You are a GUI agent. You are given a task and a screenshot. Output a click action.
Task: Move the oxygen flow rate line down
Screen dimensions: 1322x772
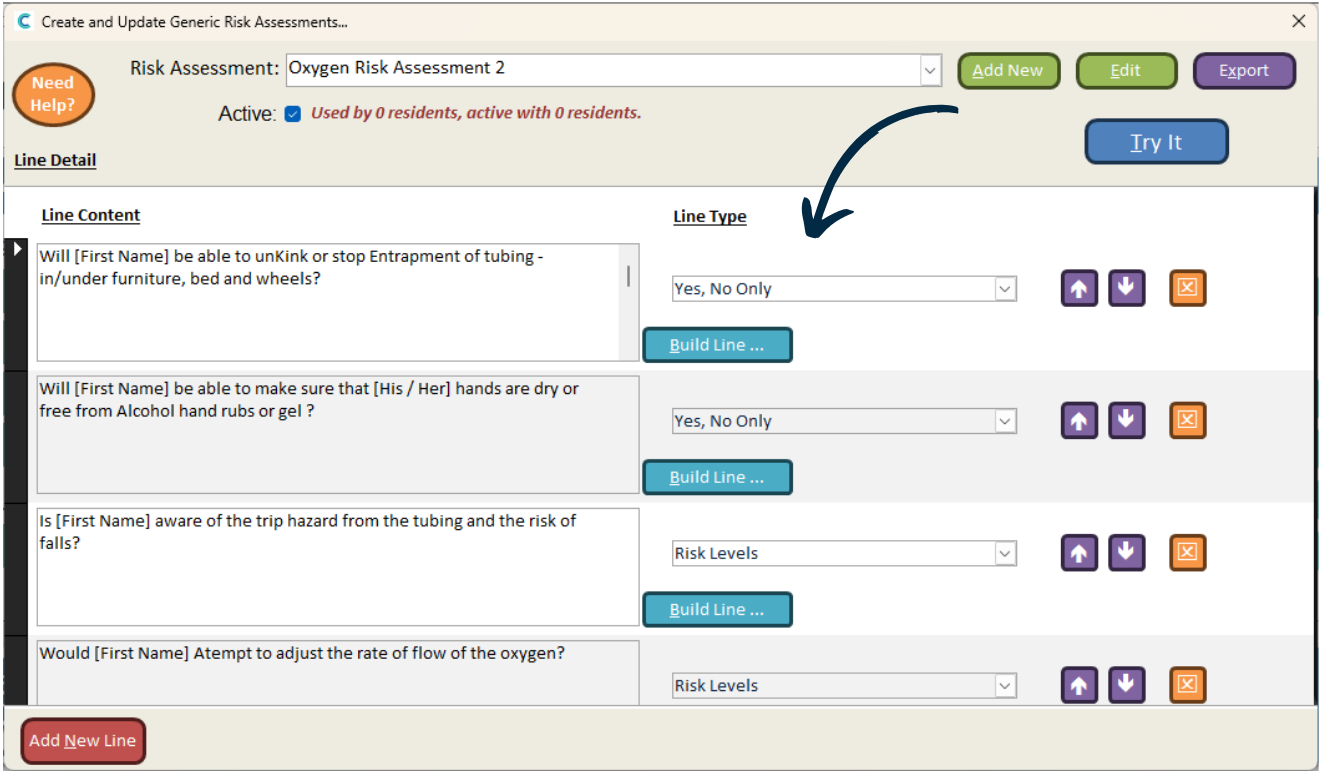[1126, 685]
